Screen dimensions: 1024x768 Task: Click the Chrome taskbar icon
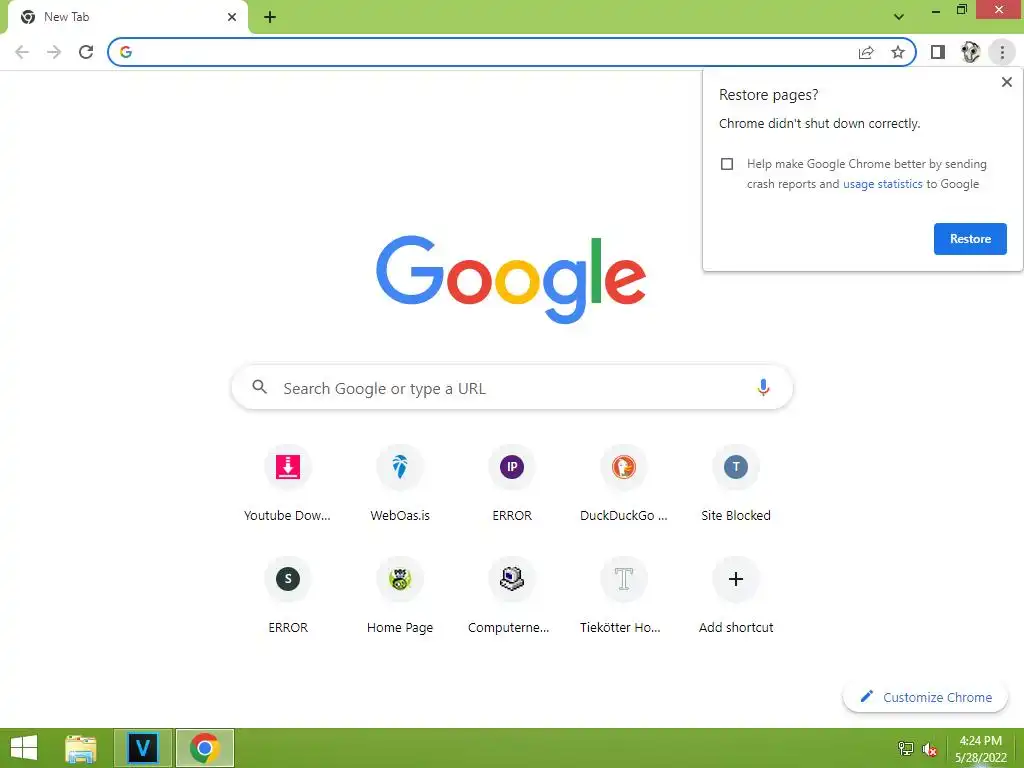click(204, 748)
